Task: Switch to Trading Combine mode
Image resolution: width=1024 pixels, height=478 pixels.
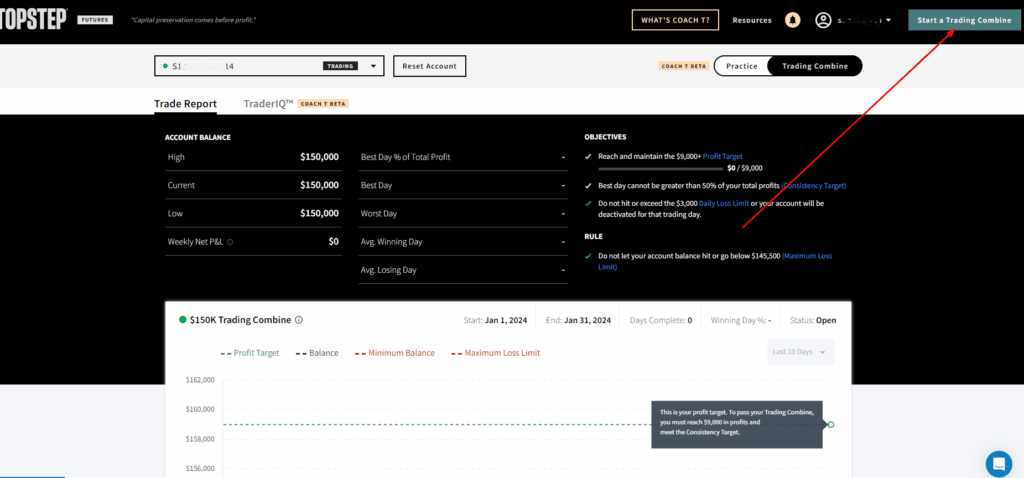Action: coord(814,66)
